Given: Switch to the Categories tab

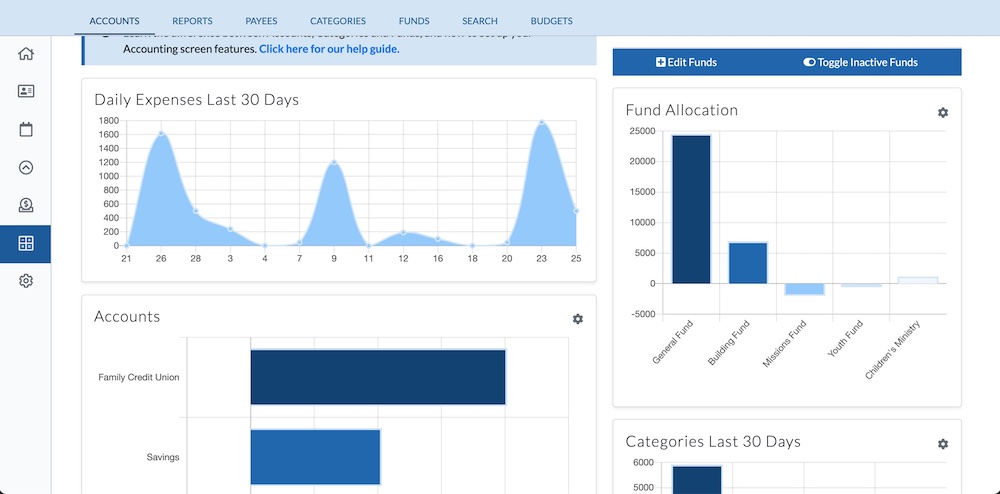Looking at the screenshot, I should (338, 21).
